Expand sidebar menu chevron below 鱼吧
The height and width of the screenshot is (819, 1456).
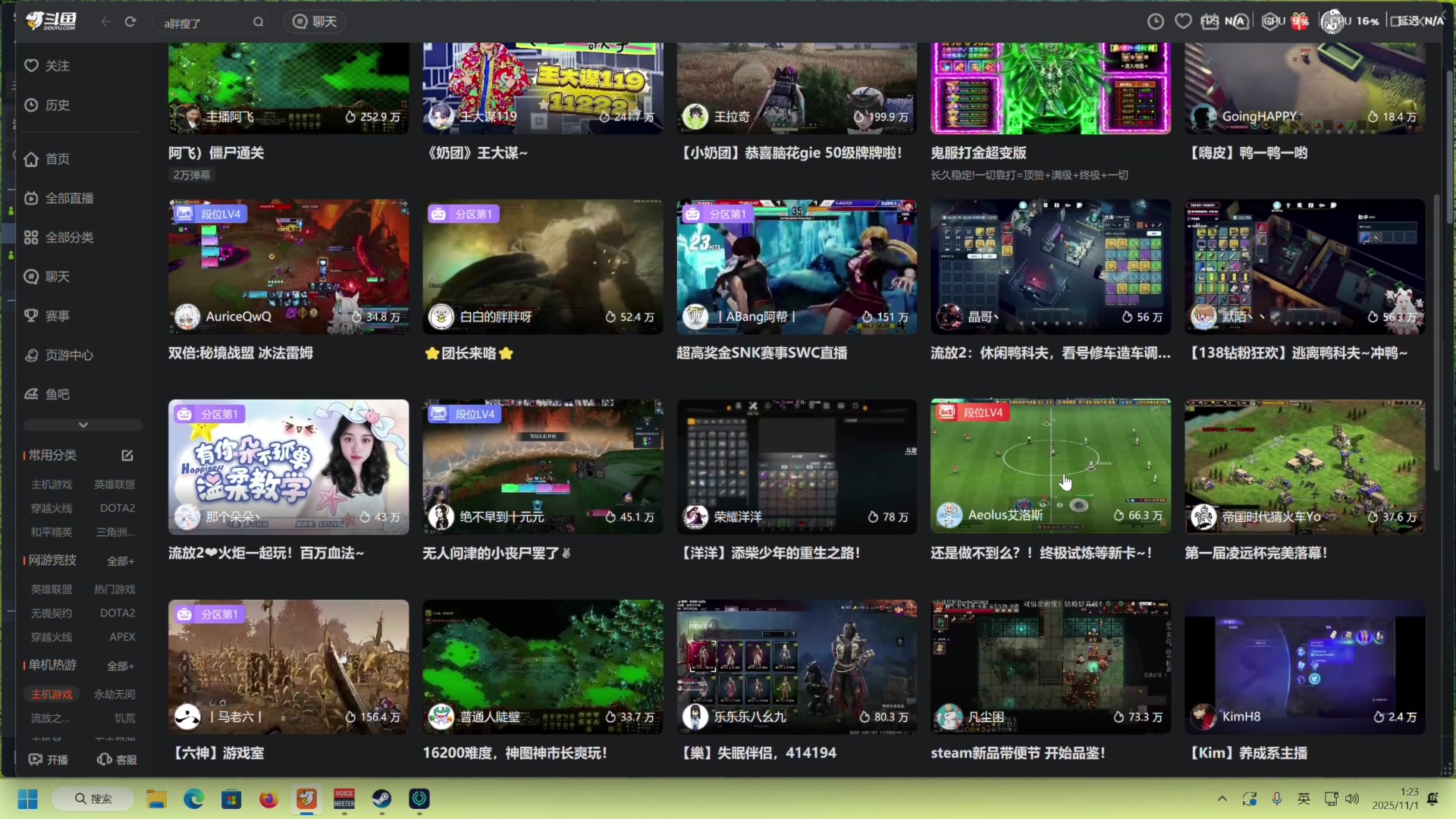point(83,425)
